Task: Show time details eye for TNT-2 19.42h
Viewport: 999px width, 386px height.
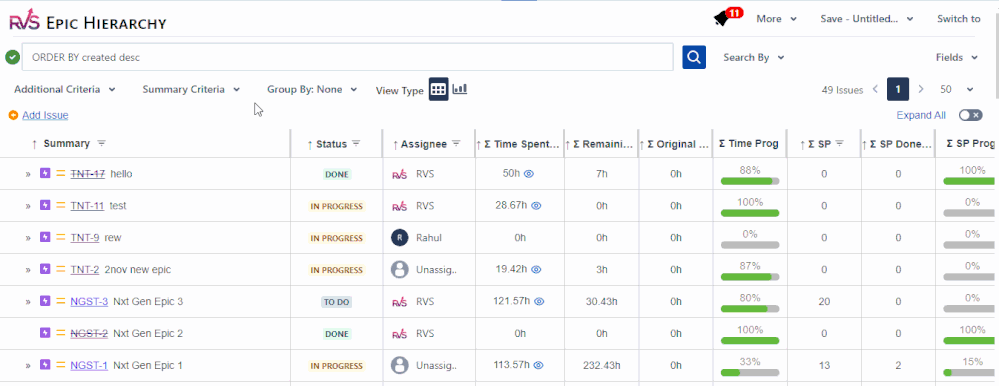Action: click(536, 269)
